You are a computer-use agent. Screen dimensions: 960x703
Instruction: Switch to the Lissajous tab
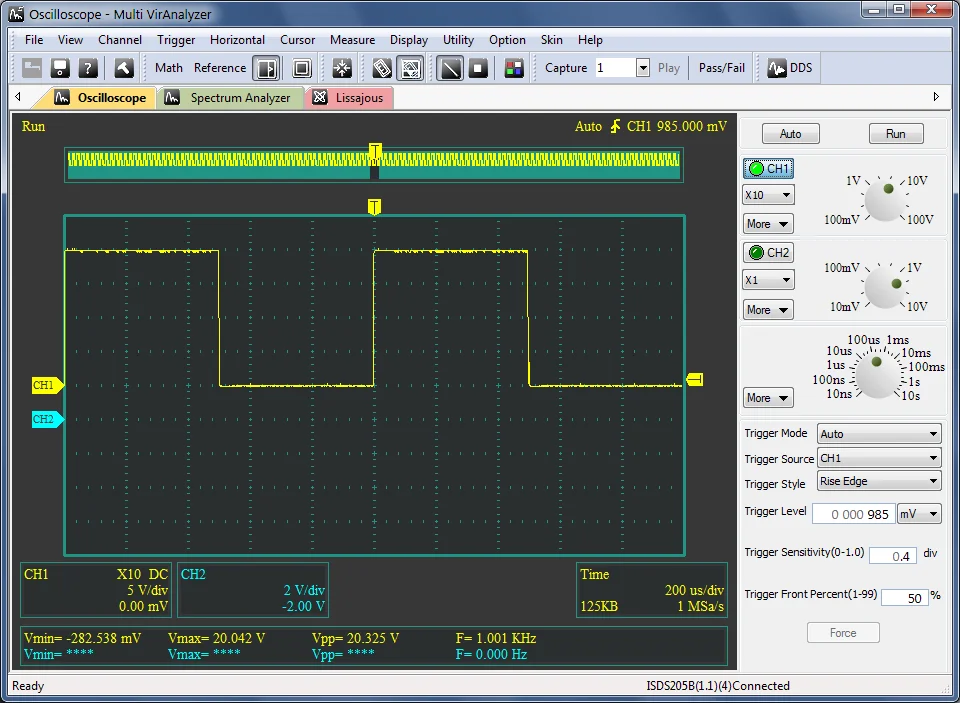(350, 98)
